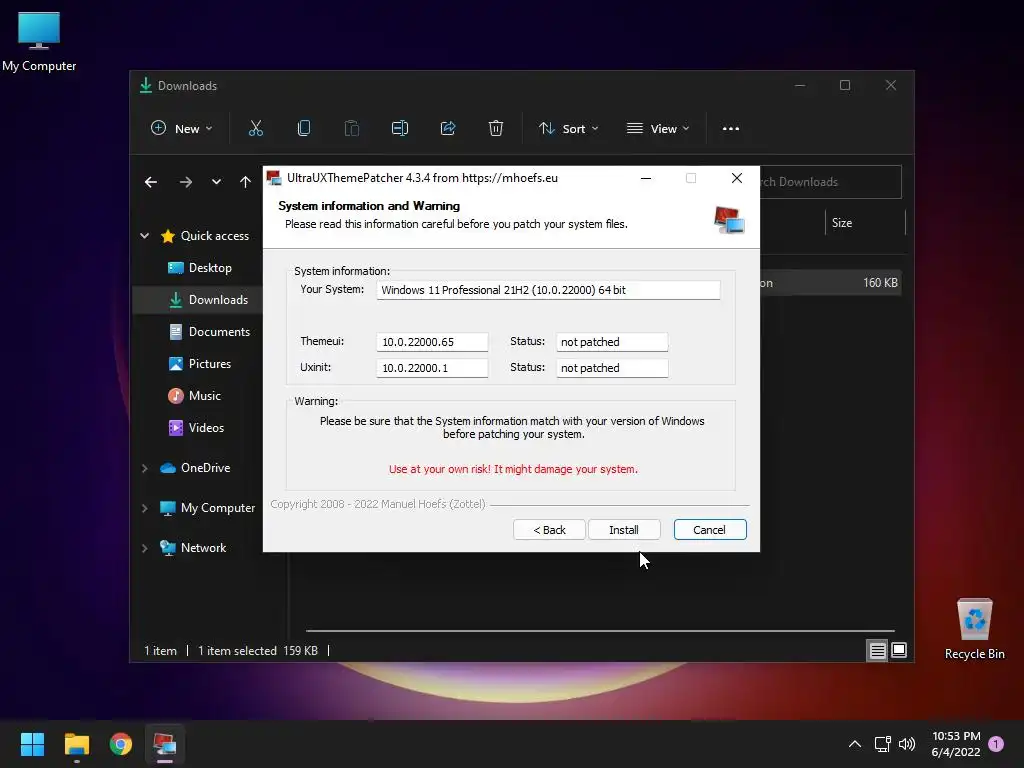Click the Paste icon in Explorer toolbar
Viewport: 1024px width, 768px height.
[x=351, y=129]
